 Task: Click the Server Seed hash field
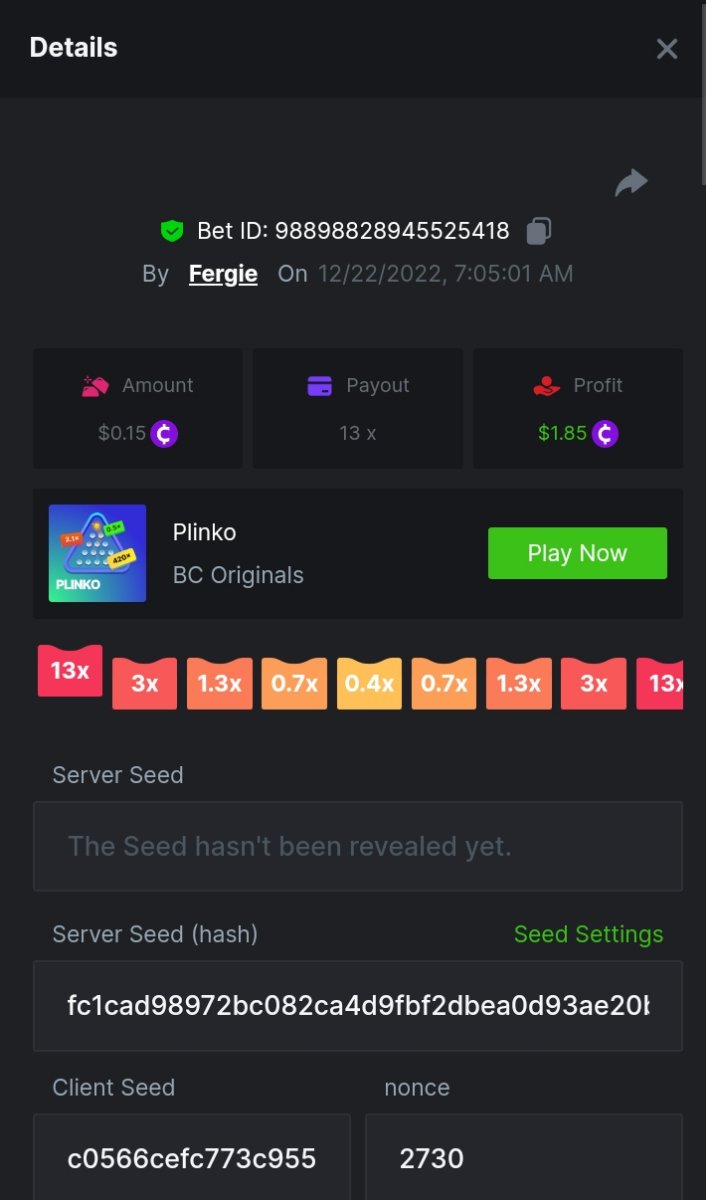pos(357,1006)
